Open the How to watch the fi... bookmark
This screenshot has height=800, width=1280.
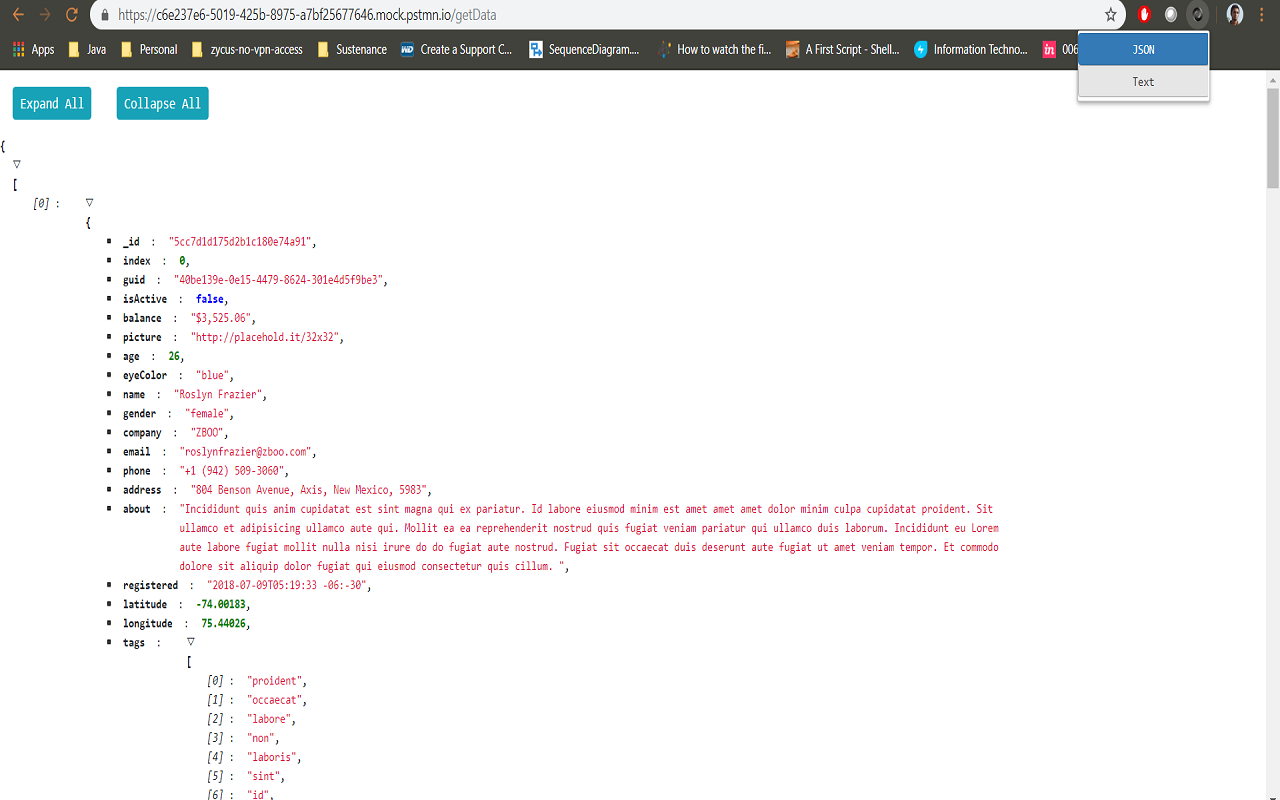[714, 49]
